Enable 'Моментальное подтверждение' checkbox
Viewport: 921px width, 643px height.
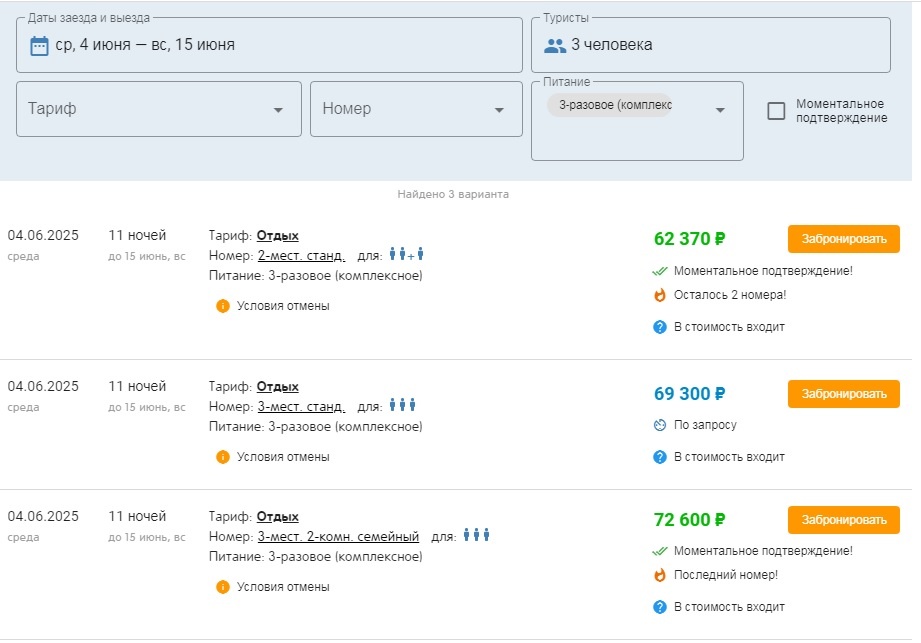[x=776, y=111]
